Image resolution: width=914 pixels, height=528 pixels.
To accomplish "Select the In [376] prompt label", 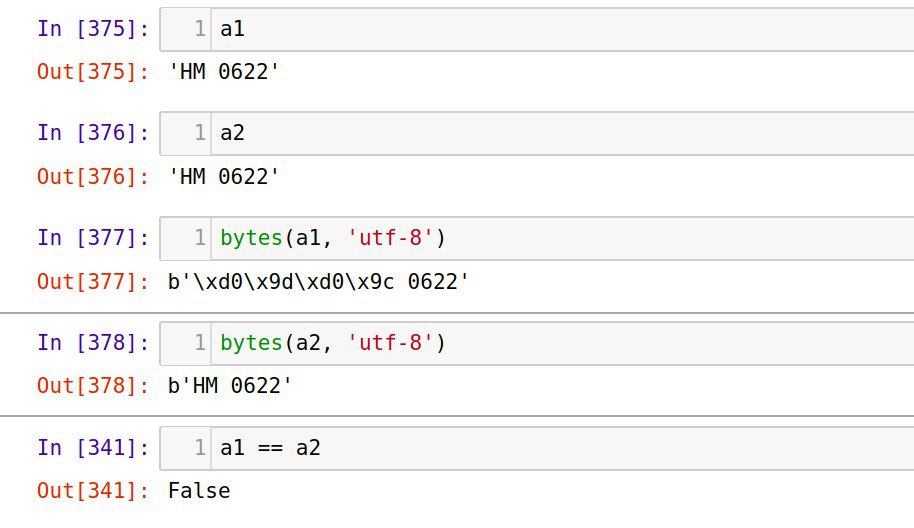I will [x=93, y=133].
